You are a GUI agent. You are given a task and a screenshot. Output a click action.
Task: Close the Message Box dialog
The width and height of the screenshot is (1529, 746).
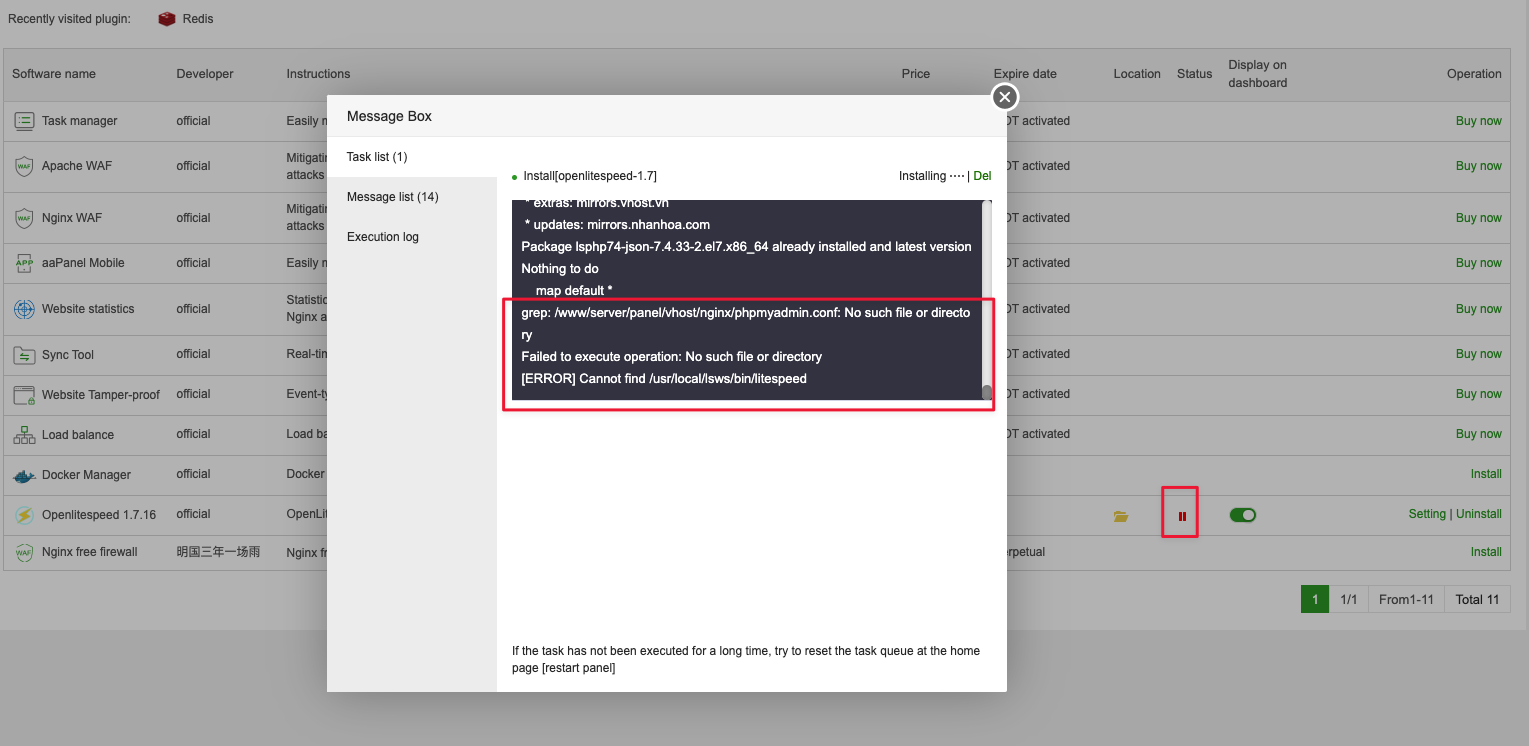coord(1005,96)
